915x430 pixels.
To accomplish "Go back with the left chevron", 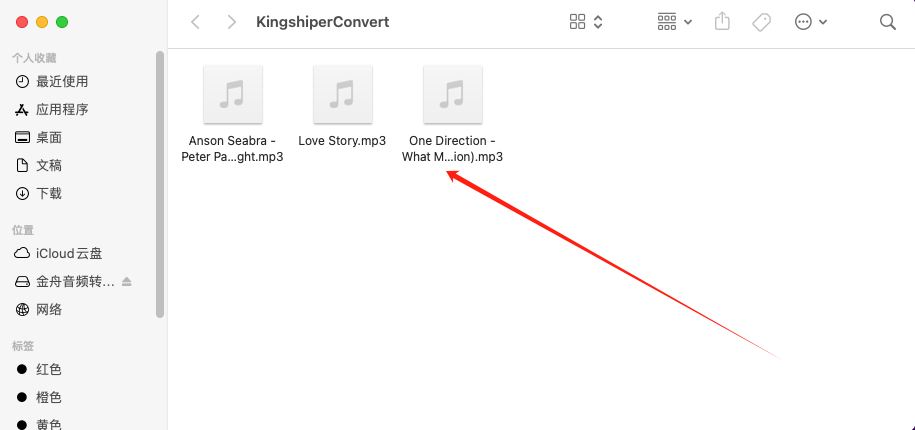I will click(x=195, y=22).
